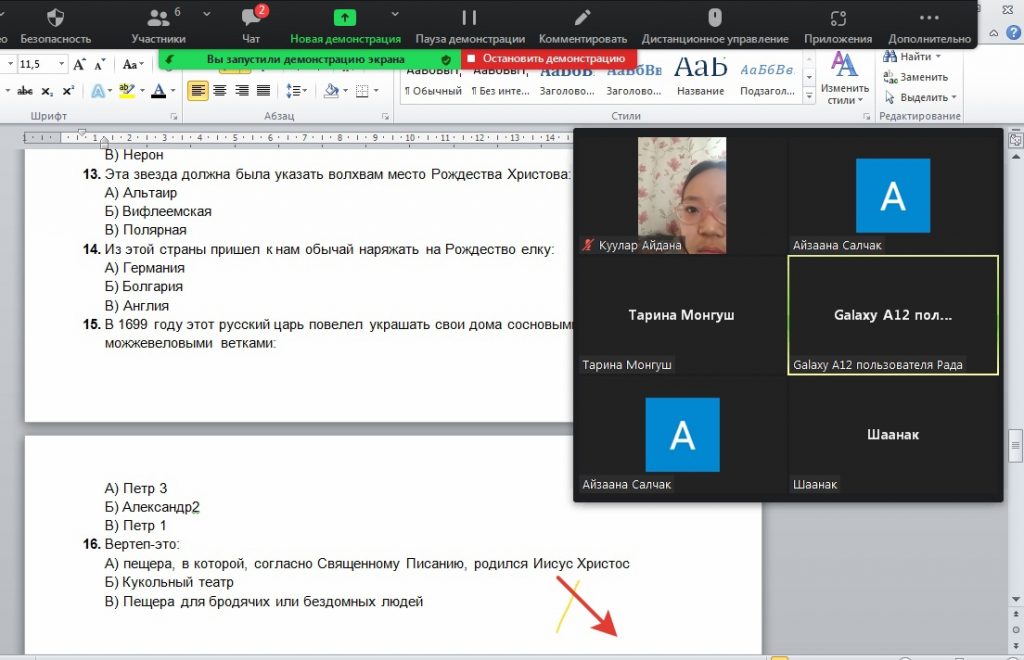Open Изменить стили menu
Viewport: 1024px width, 660px height.
pos(845,78)
